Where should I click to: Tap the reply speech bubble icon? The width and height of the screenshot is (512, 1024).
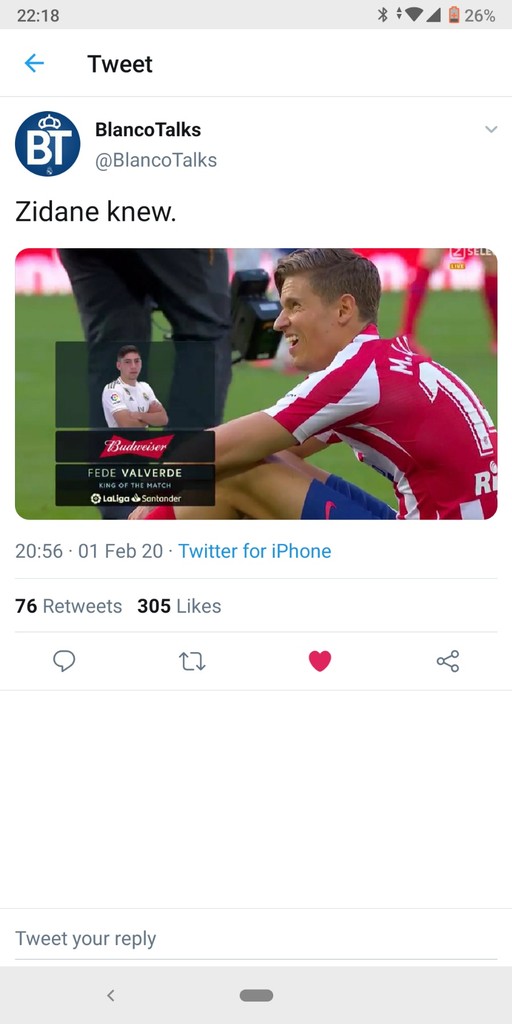(64, 661)
